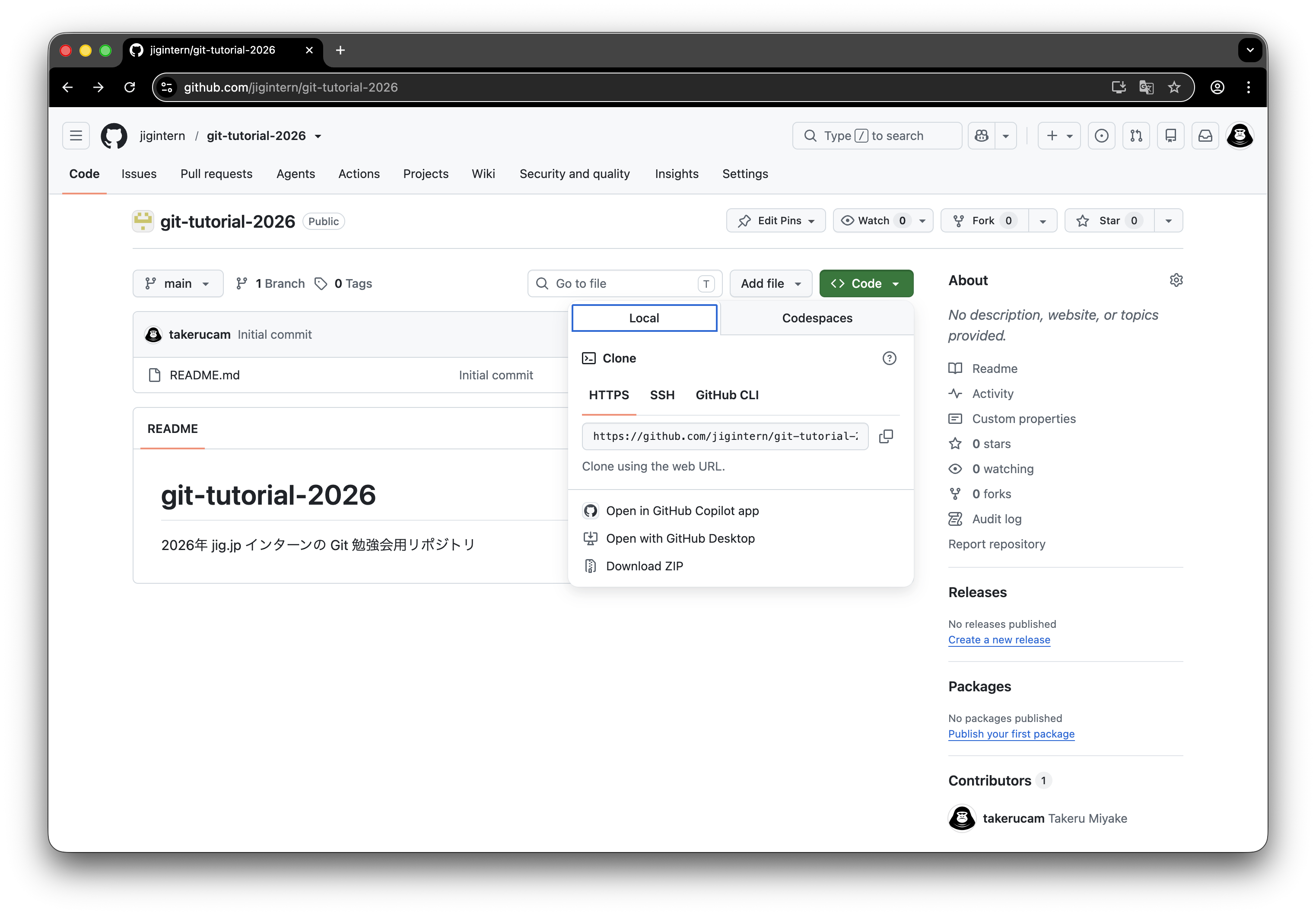Click the translate page icon in address bar
1316x916 pixels.
coord(1146,87)
